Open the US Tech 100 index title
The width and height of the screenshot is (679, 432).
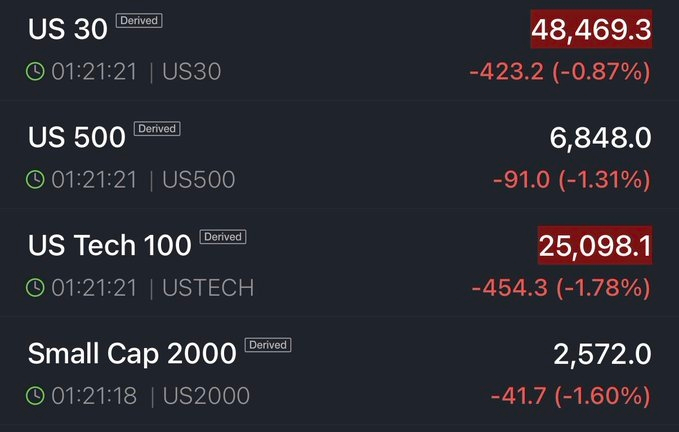click(110, 245)
